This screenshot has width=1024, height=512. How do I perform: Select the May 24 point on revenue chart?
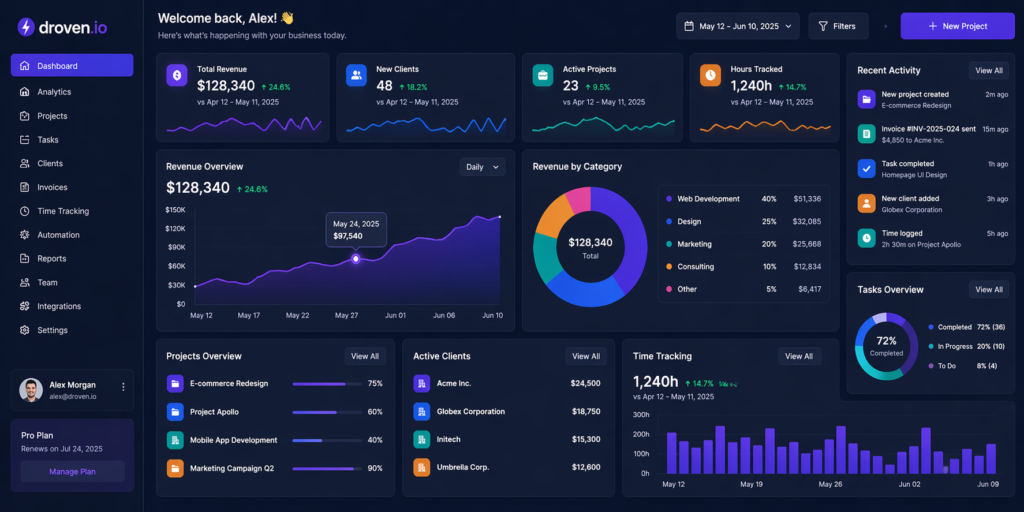[356, 259]
